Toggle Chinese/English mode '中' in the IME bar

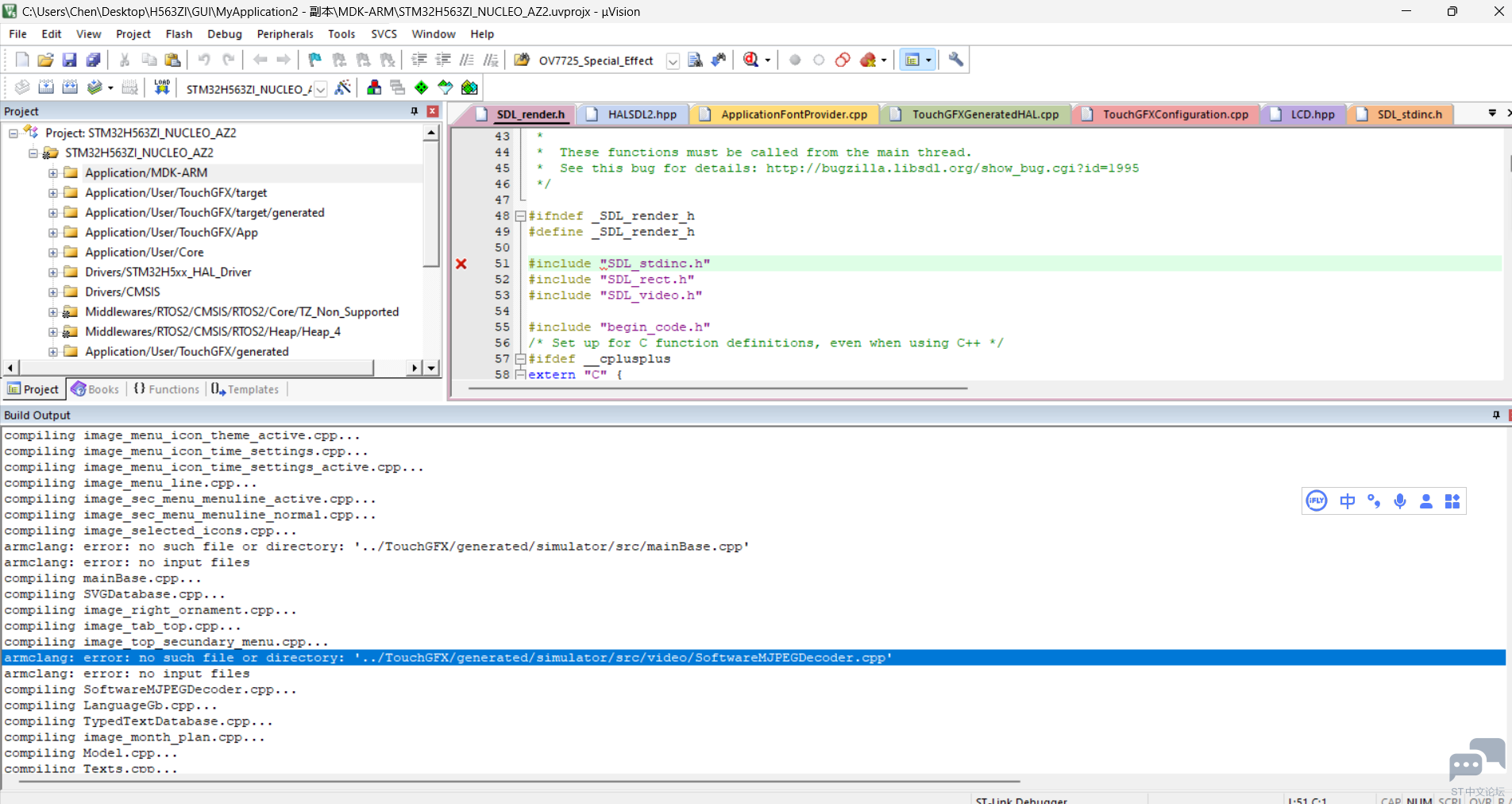[1348, 501]
